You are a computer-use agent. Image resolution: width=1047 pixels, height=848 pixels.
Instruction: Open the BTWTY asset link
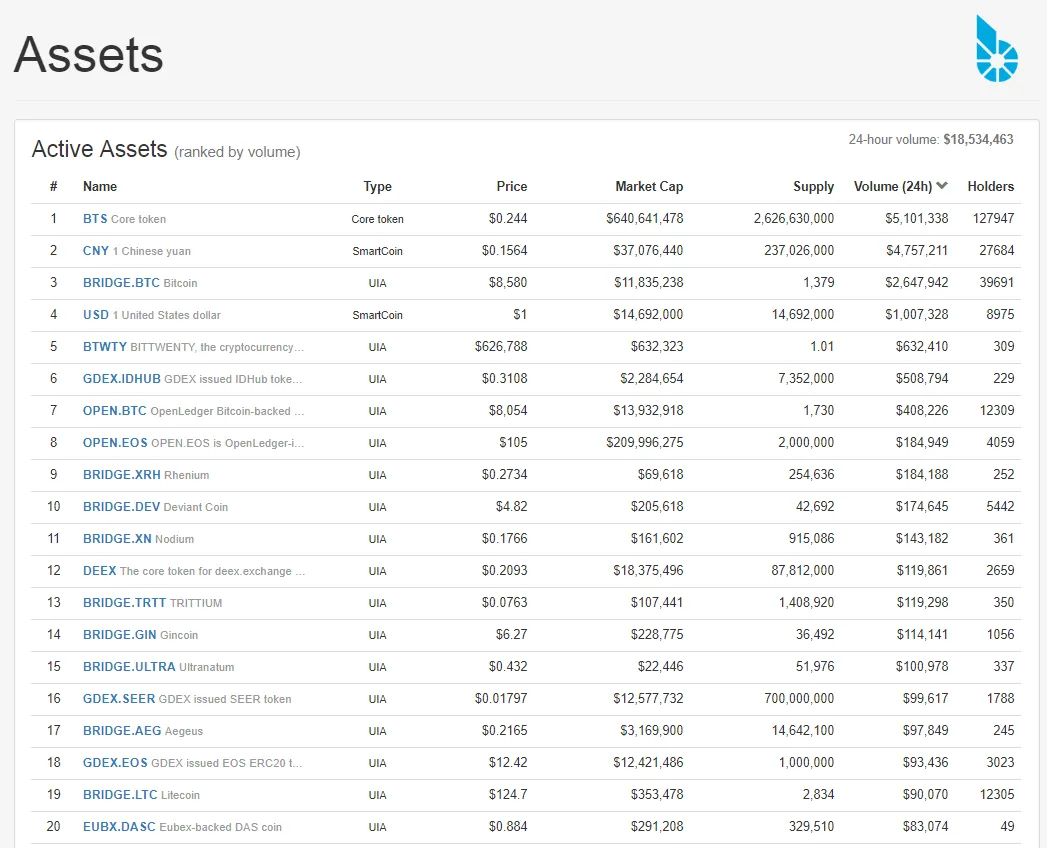point(105,347)
